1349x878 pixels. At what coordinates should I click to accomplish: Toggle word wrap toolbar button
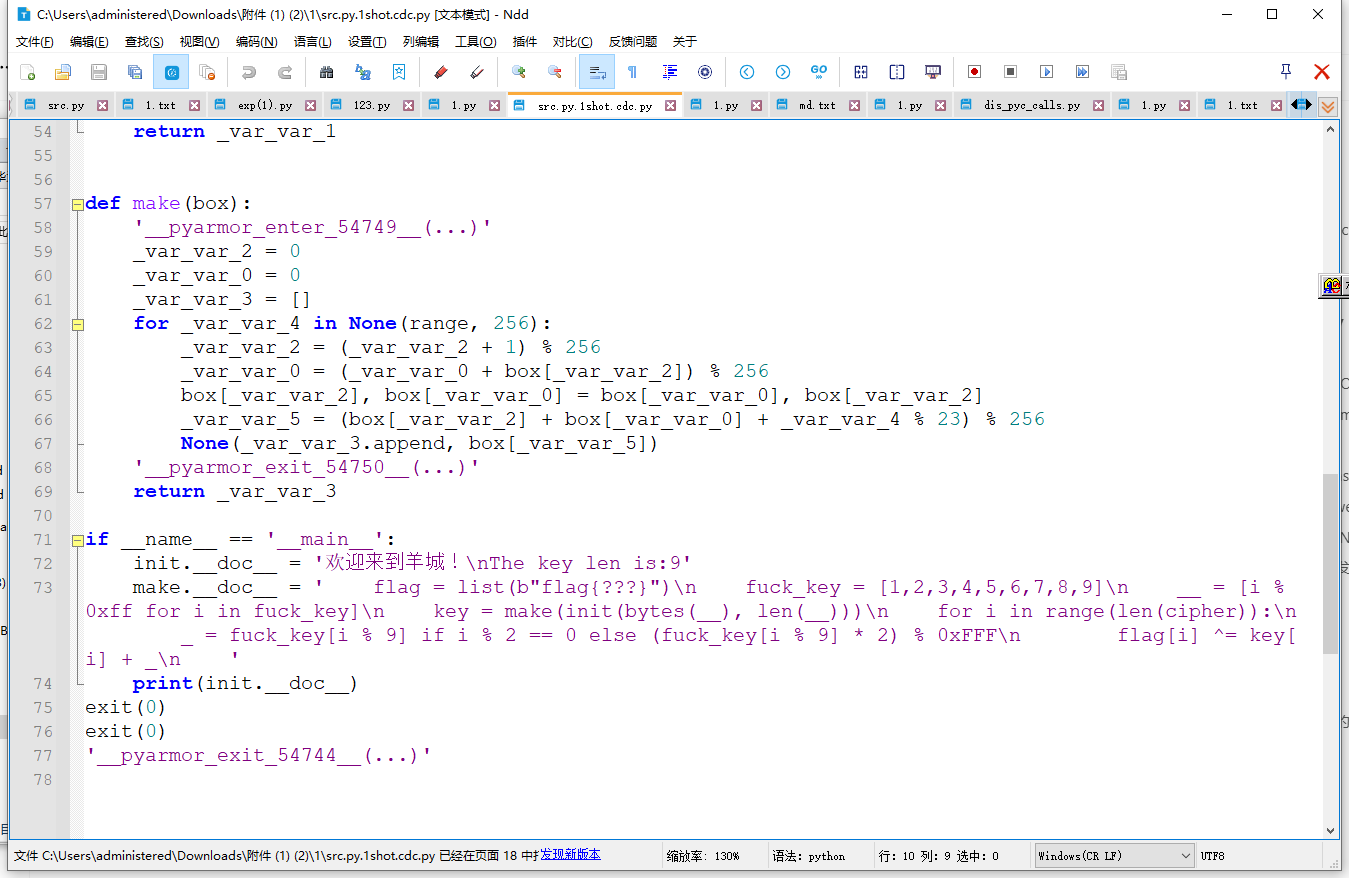596,72
